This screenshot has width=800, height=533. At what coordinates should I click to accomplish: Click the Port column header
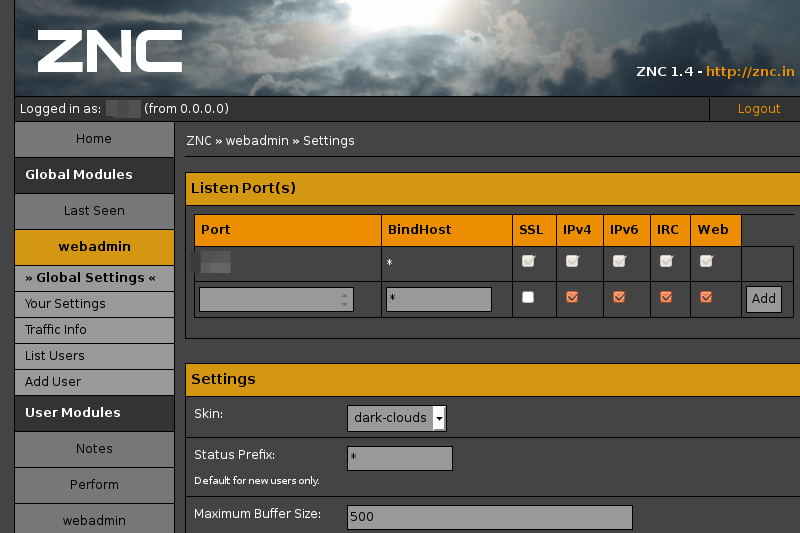[x=288, y=230]
